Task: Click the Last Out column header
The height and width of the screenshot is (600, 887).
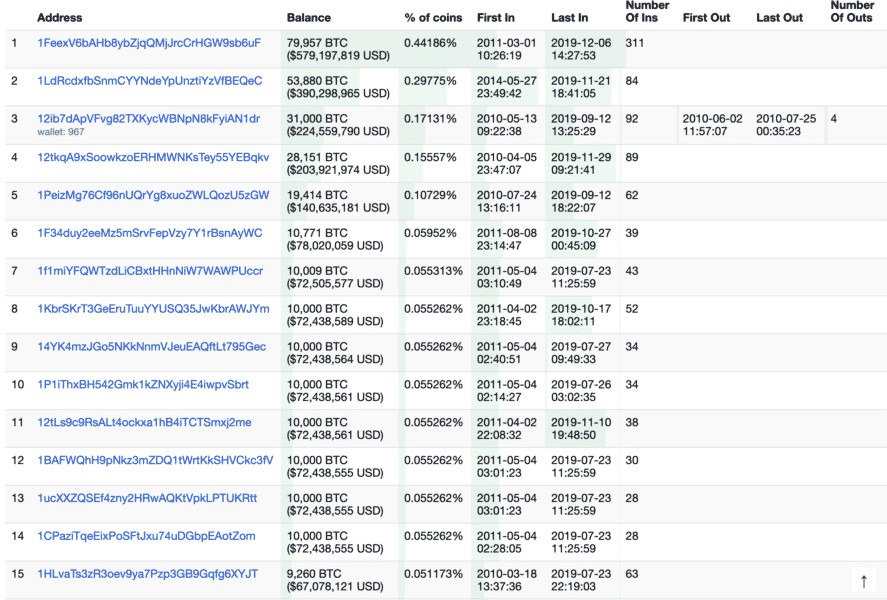Action: click(779, 18)
